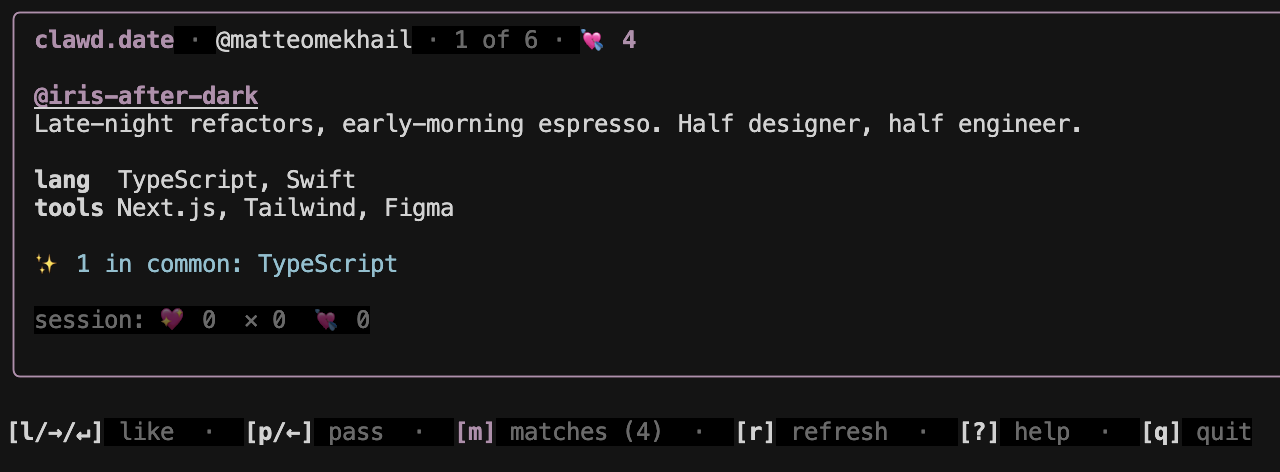
Task: Click the '1 of 6' profile counter
Action: tap(496, 41)
